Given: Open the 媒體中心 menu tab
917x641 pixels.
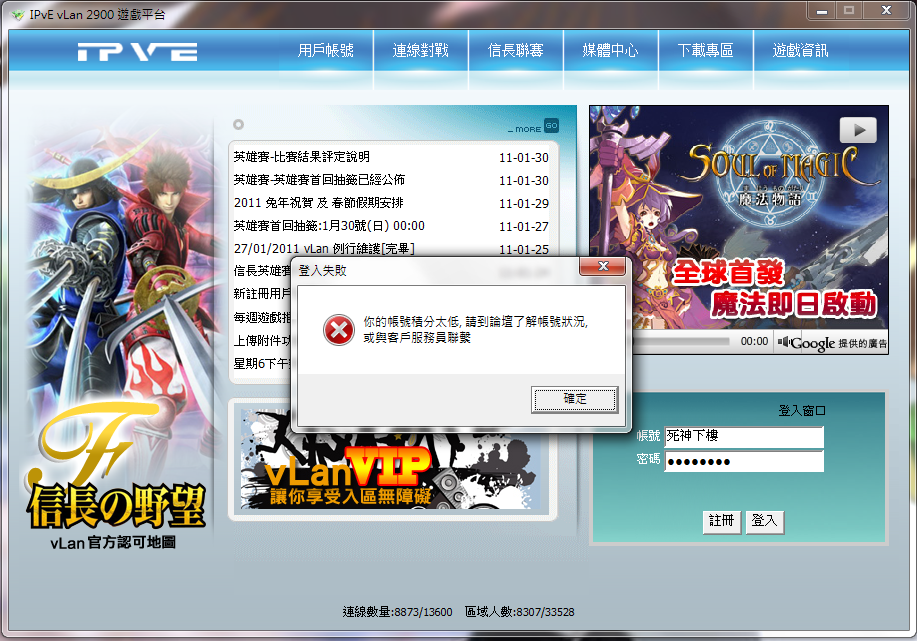Looking at the screenshot, I should pos(610,51).
